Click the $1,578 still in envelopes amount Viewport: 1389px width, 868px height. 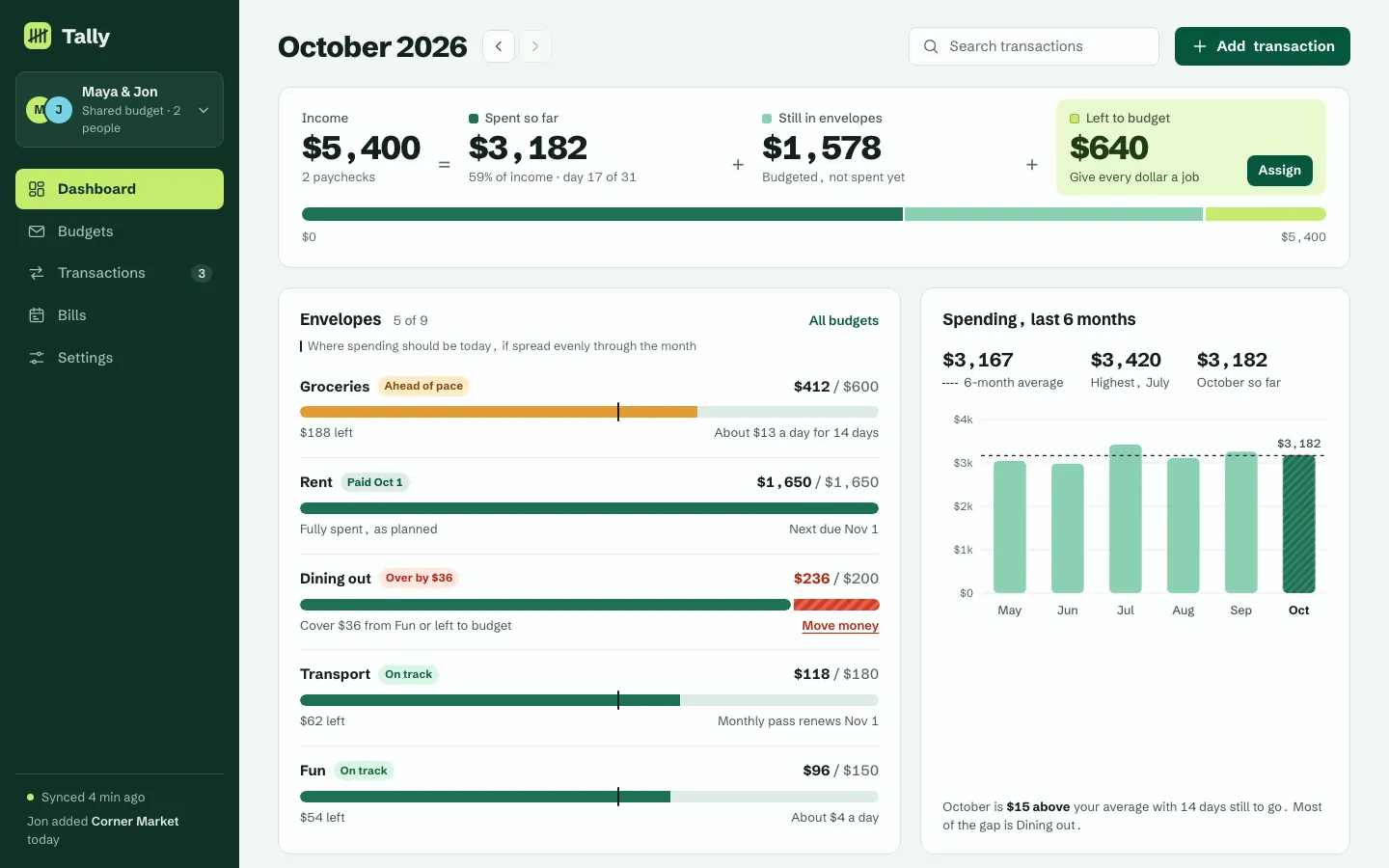pos(822,148)
